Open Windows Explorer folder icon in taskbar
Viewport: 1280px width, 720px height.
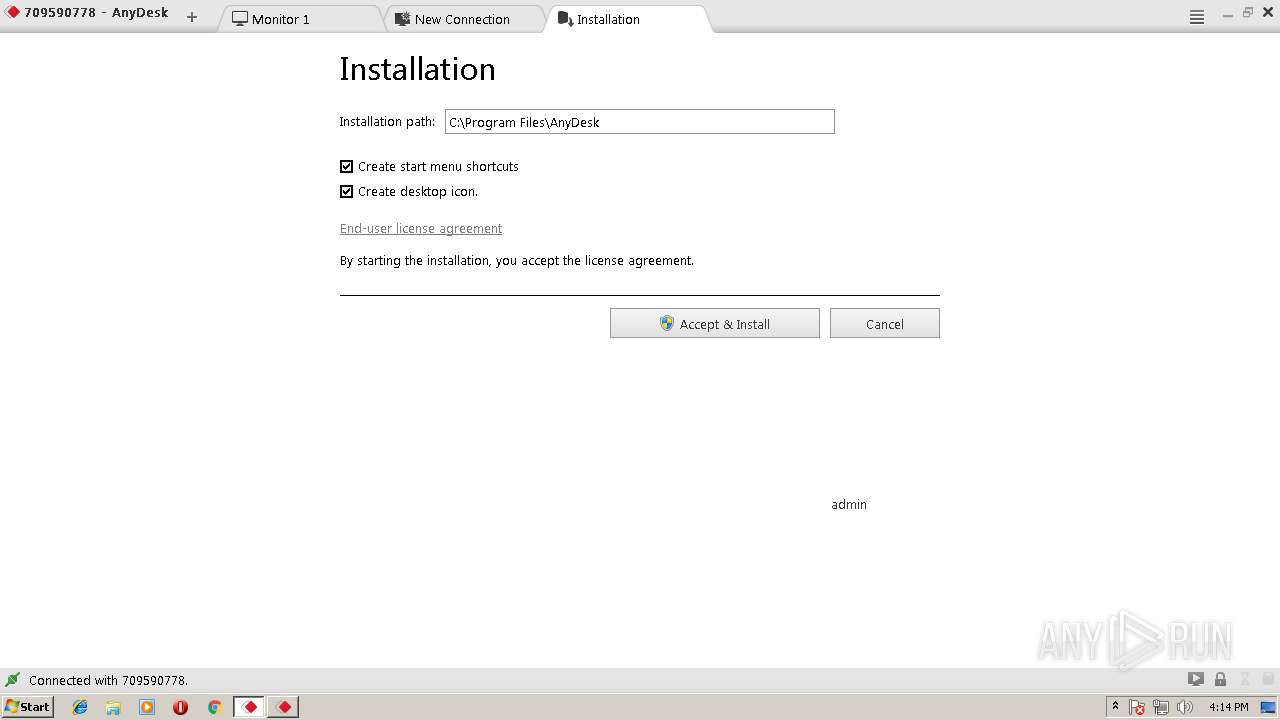pyautogui.click(x=113, y=707)
